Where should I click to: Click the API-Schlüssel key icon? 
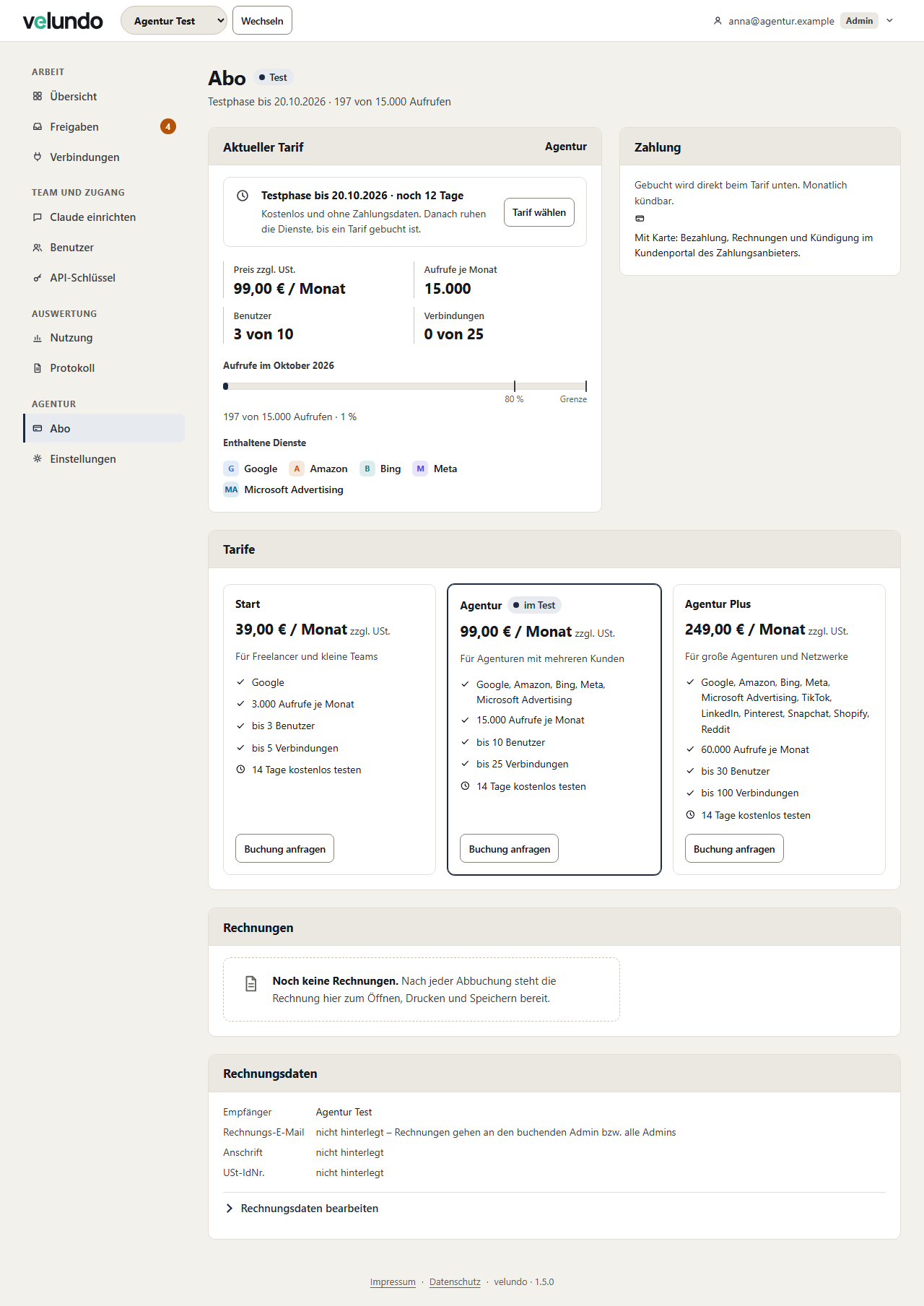pos(38,277)
